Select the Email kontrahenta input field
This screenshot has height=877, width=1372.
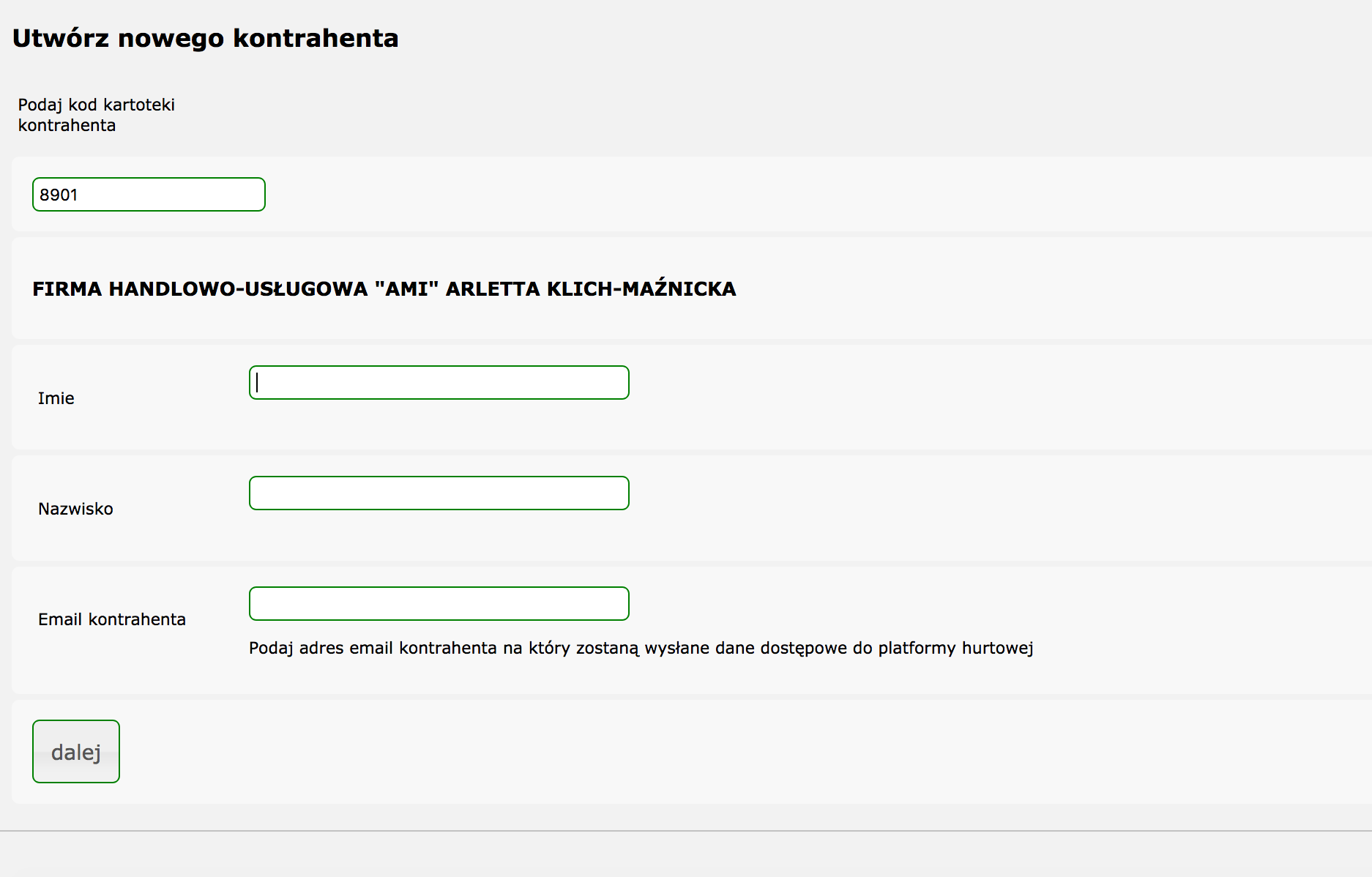click(x=439, y=604)
